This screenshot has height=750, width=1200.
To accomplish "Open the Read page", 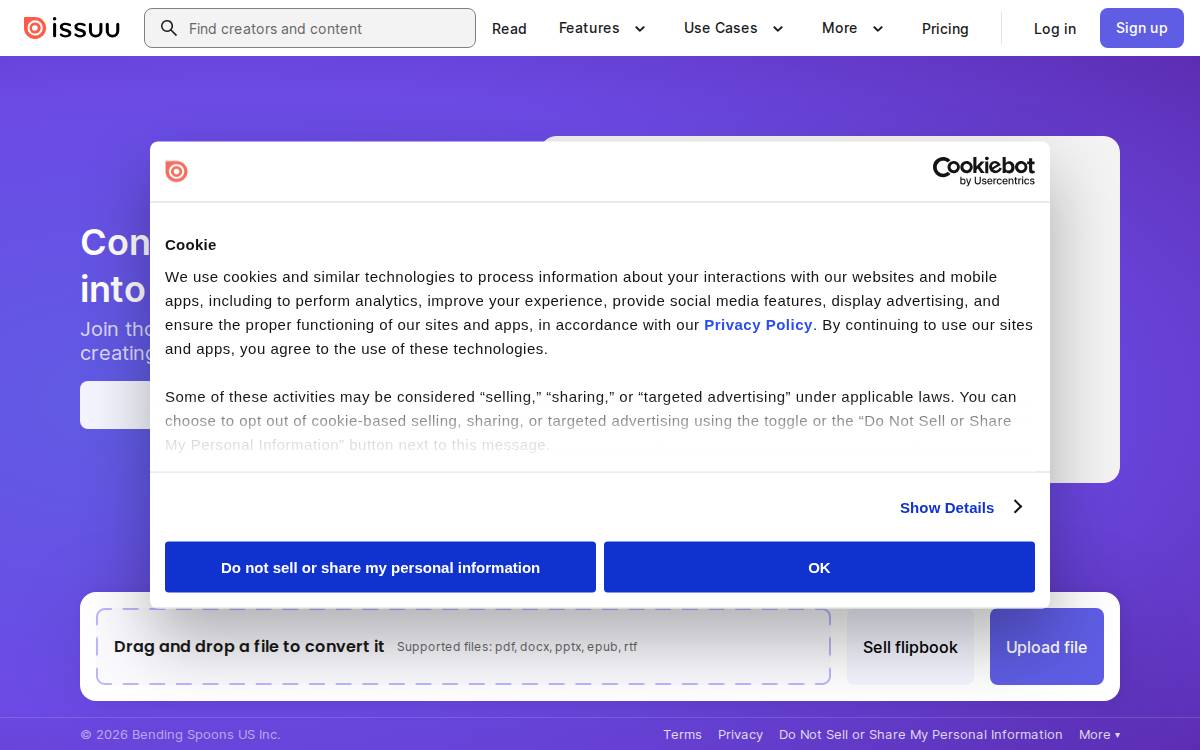I will 509,29.
